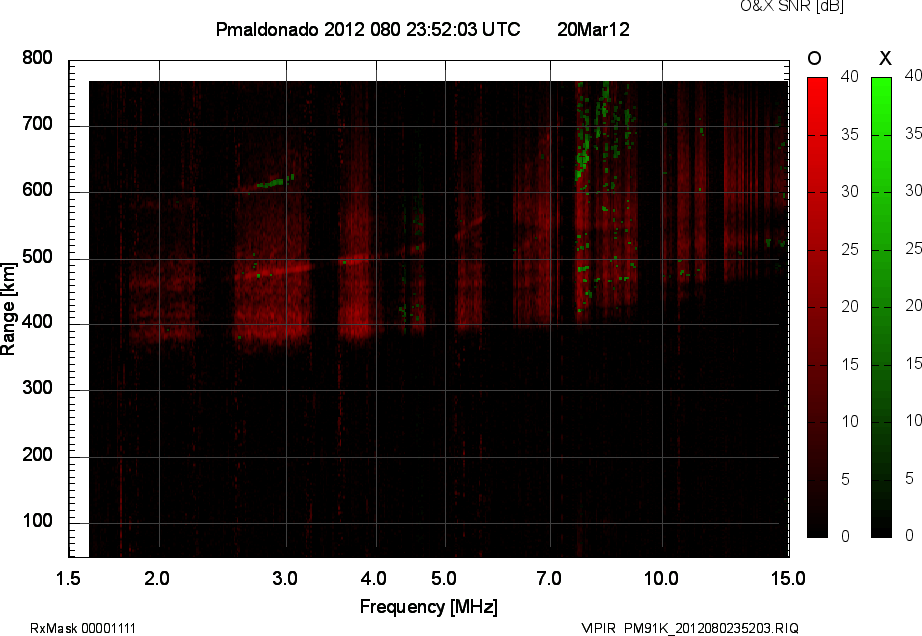922x636 pixels.
Task: Click the 300 range axis tick label
Action: 37,388
